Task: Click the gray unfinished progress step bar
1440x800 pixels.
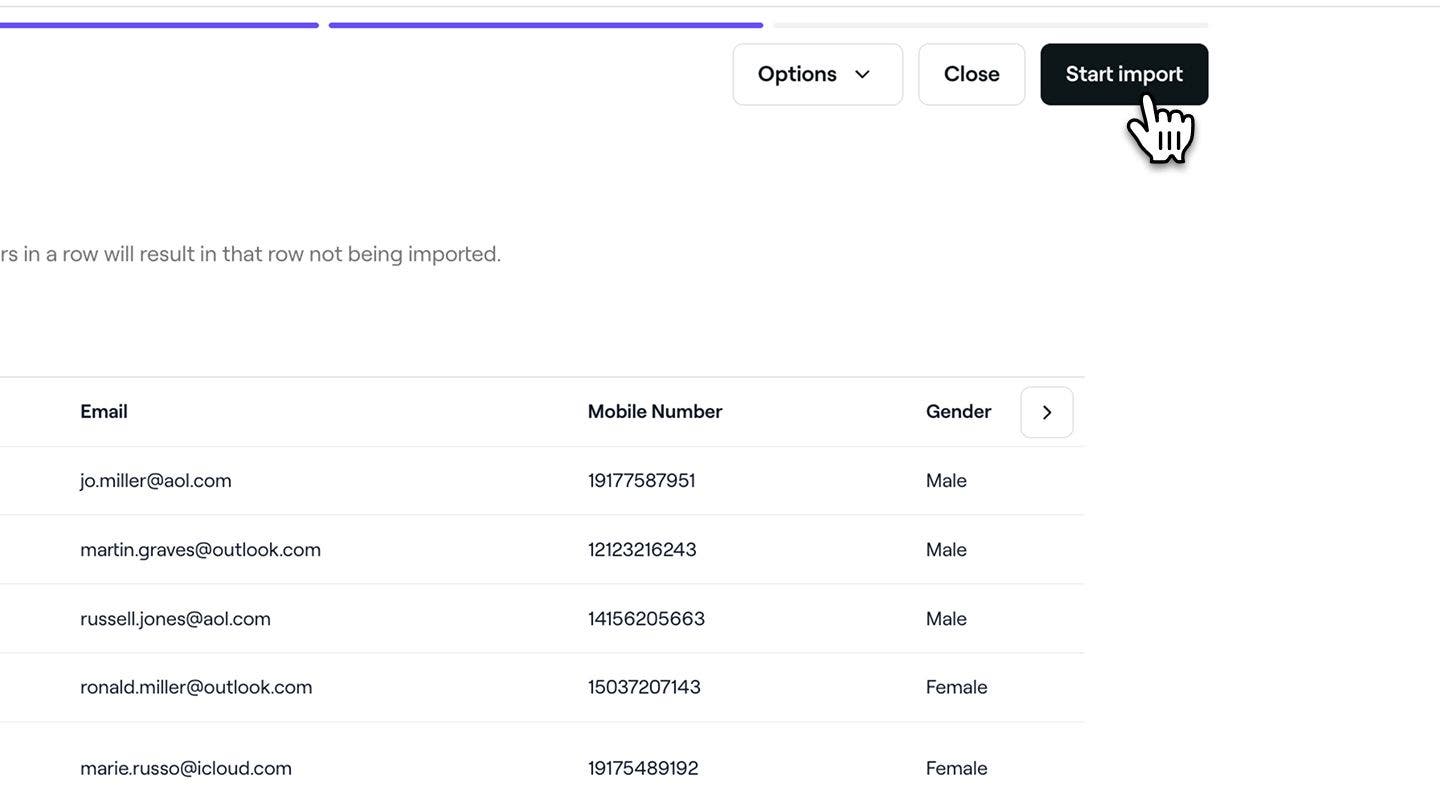Action: coord(991,25)
